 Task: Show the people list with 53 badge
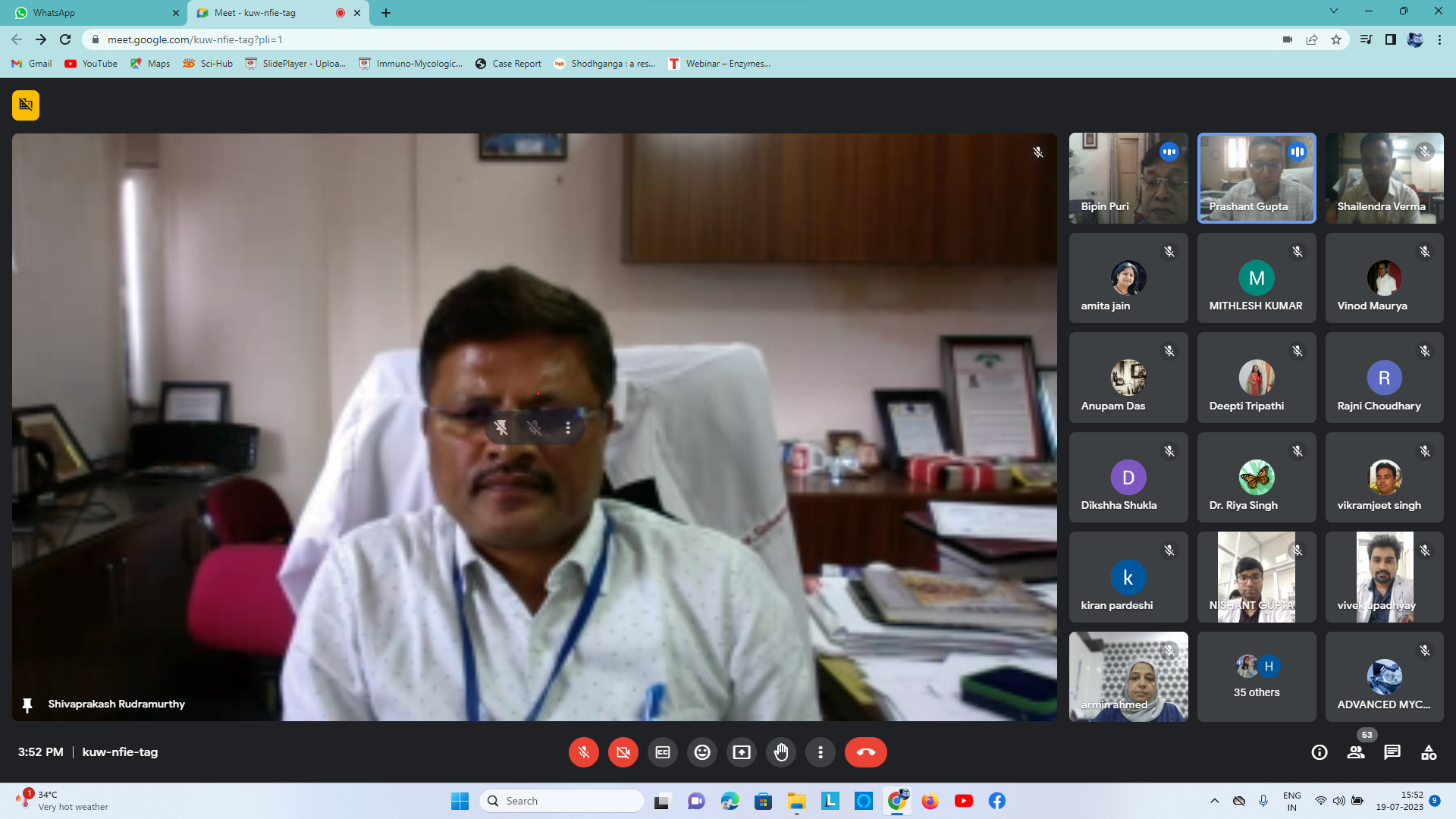tap(1356, 752)
